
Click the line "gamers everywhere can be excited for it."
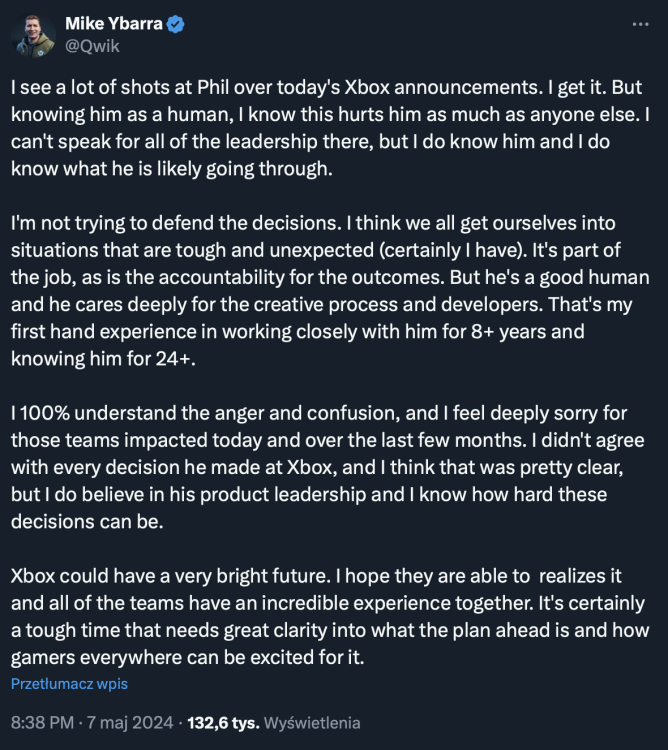click(x=187, y=658)
